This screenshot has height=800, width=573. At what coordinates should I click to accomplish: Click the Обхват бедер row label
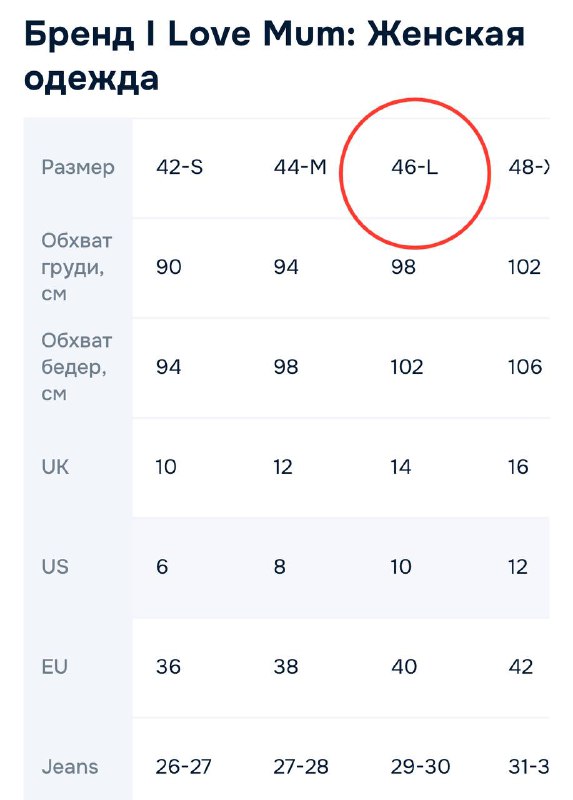[77, 367]
